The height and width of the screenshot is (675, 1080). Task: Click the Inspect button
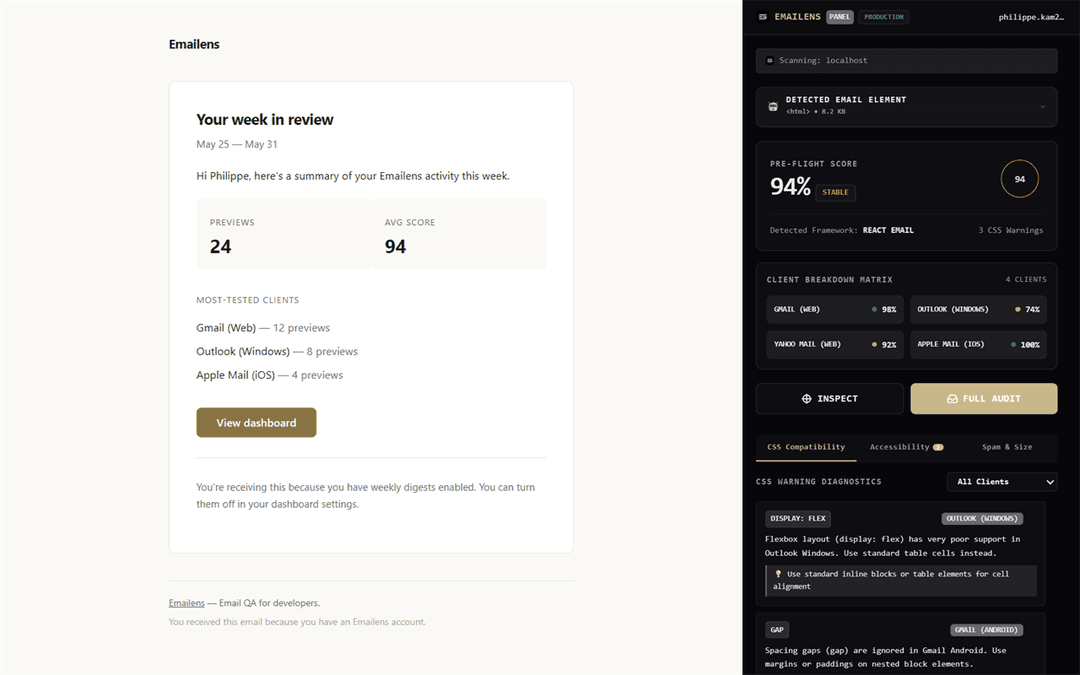point(829,399)
